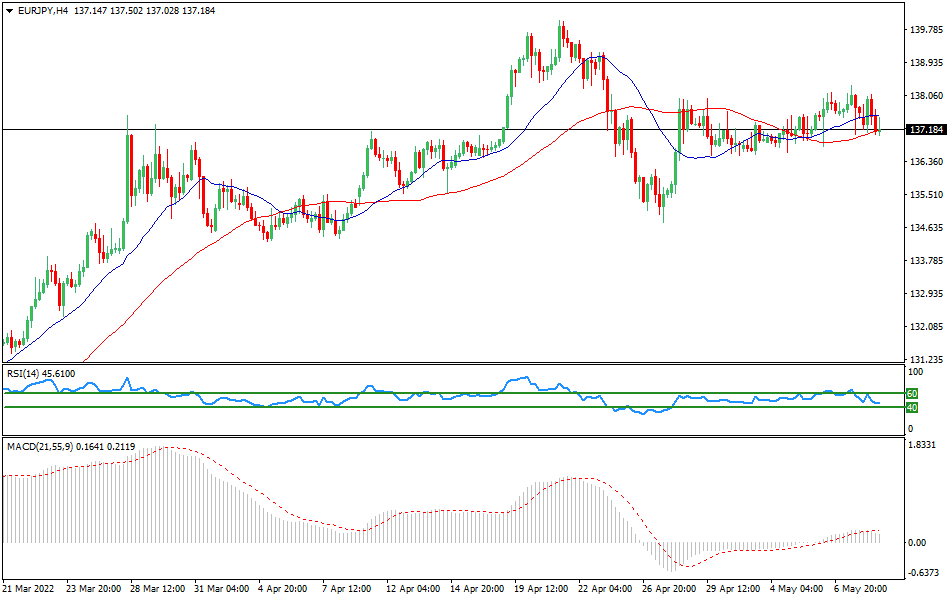Click the 26 Apr 20:00 time label
950x600 pixels.
pyautogui.click(x=668, y=589)
